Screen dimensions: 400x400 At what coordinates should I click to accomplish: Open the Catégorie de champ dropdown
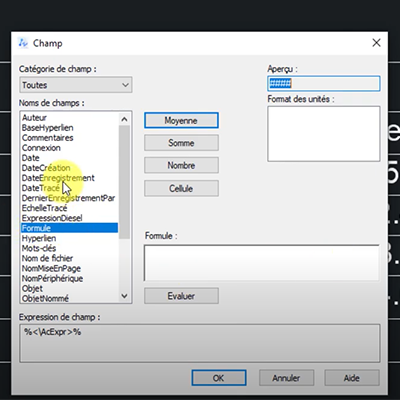(76, 85)
